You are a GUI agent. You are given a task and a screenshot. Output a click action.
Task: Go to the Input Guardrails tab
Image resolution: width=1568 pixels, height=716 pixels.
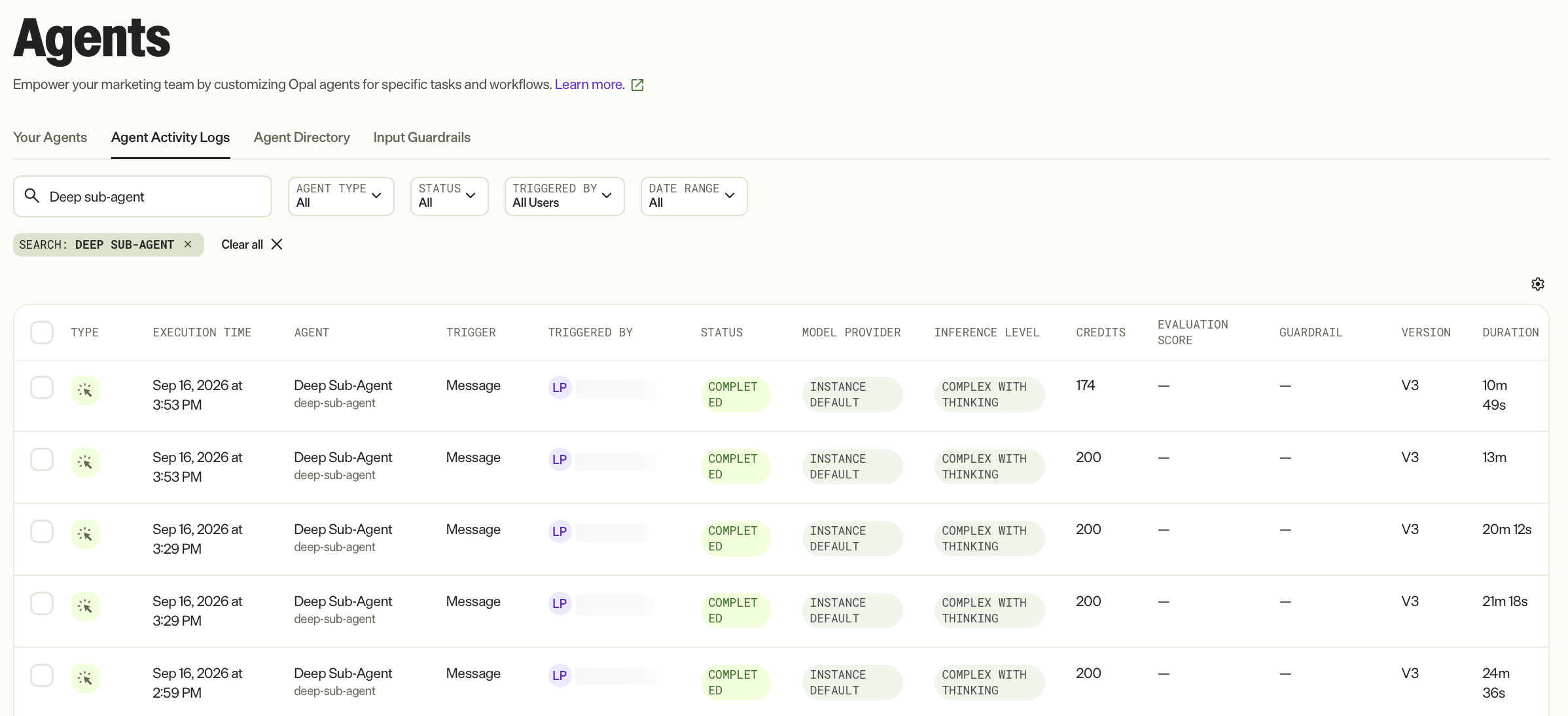(x=422, y=137)
